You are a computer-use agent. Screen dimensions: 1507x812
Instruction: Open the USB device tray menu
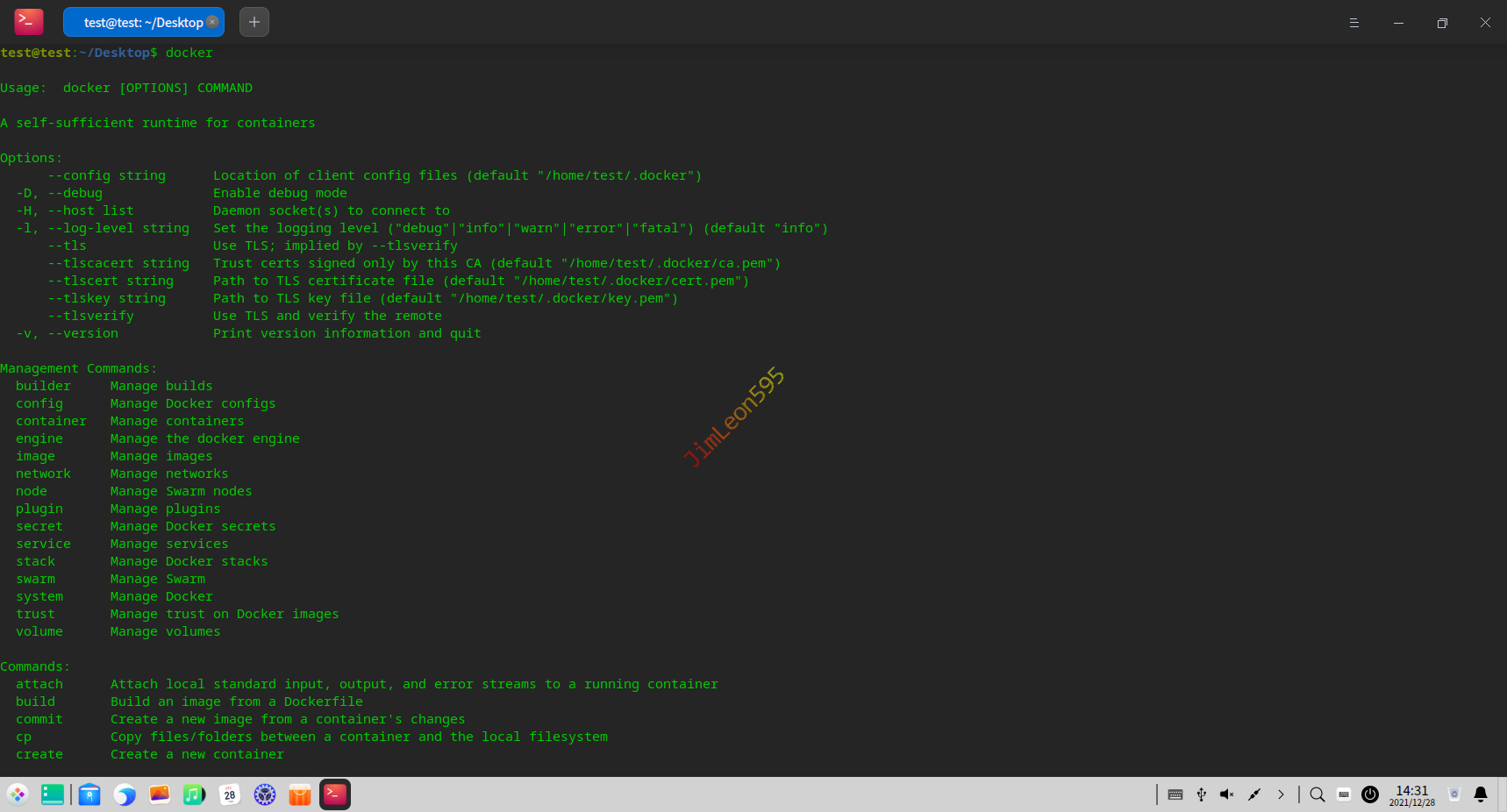point(1202,794)
